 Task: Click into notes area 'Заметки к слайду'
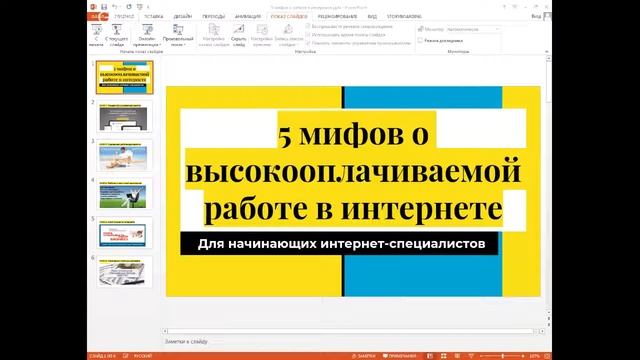pos(186,341)
